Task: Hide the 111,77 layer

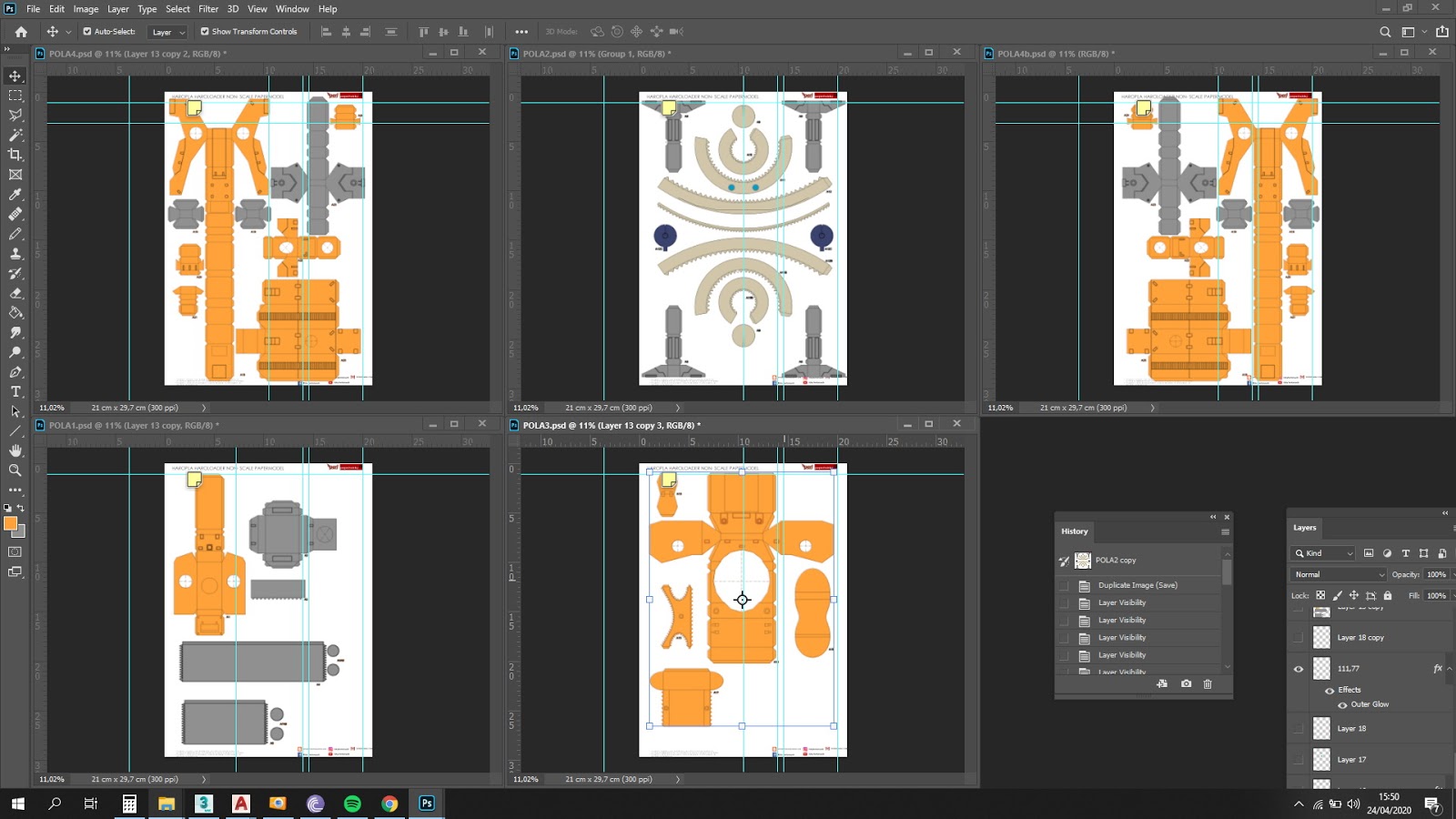Action: pyautogui.click(x=1299, y=669)
